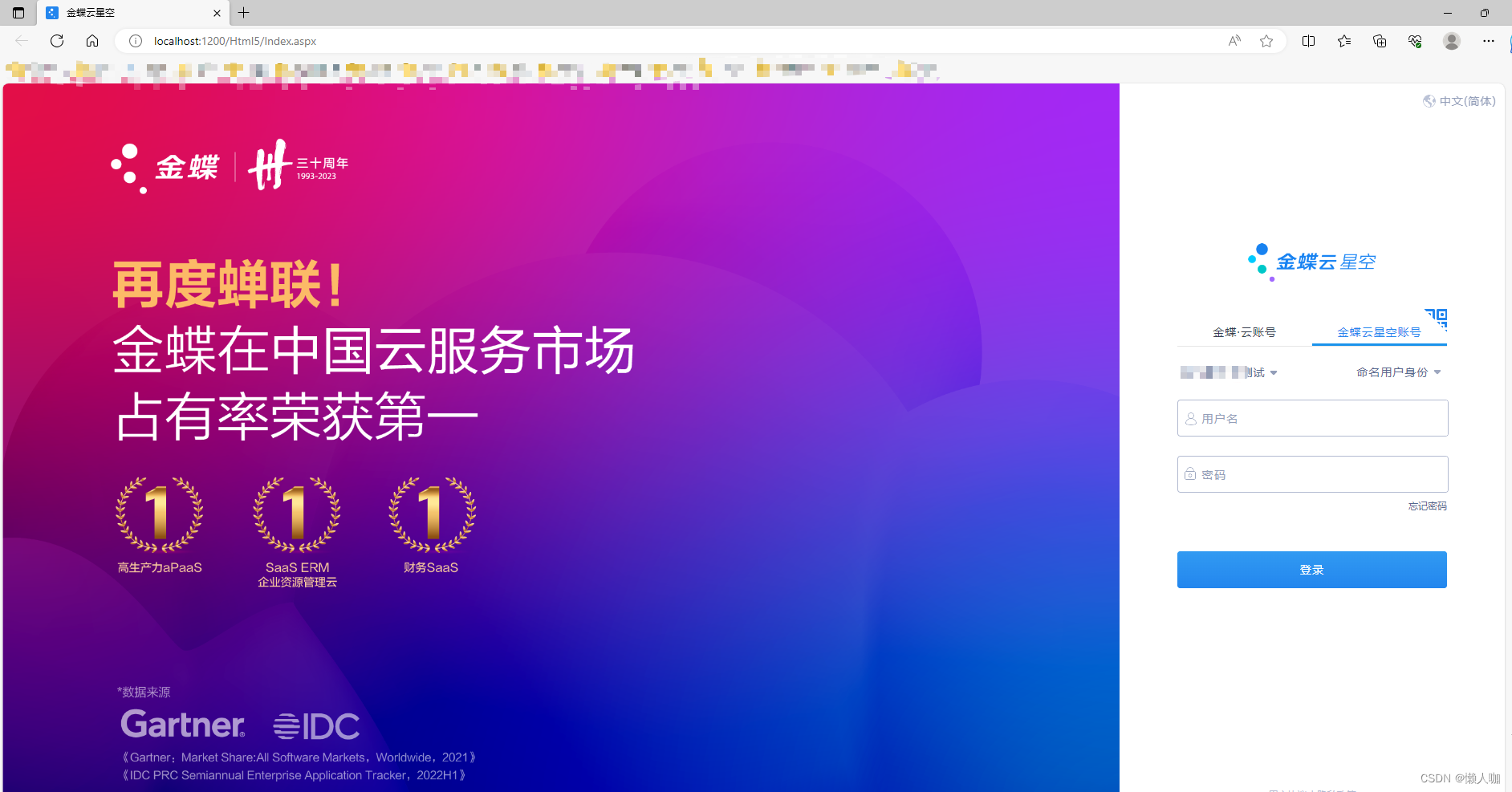
Task: Click the Gartner Market Share citation text
Action: [299, 757]
